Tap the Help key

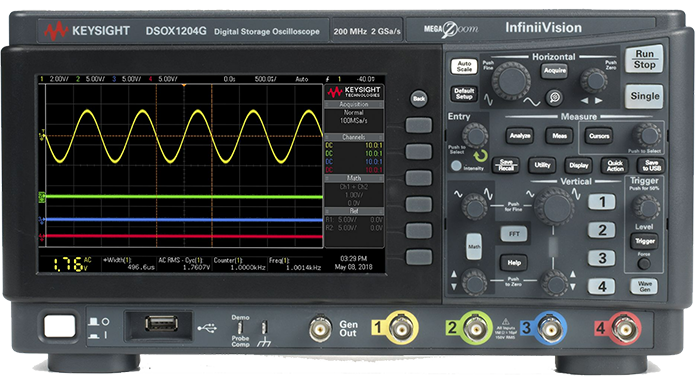coord(514,262)
